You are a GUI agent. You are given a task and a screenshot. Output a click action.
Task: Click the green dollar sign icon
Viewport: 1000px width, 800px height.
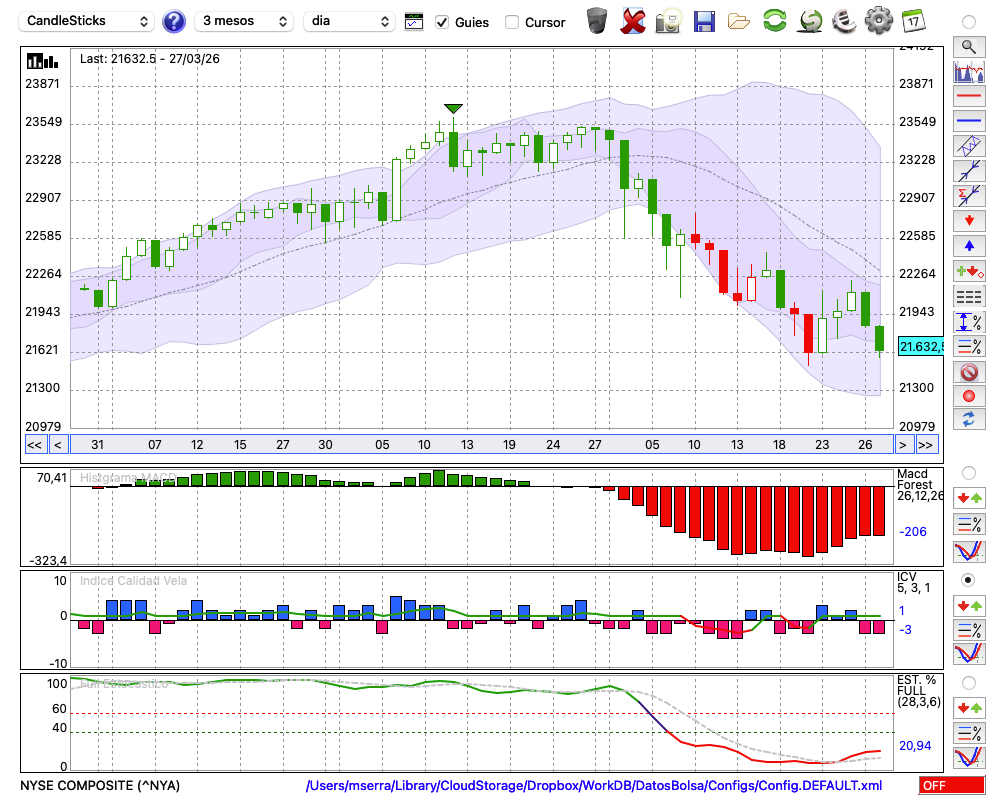(x=811, y=21)
